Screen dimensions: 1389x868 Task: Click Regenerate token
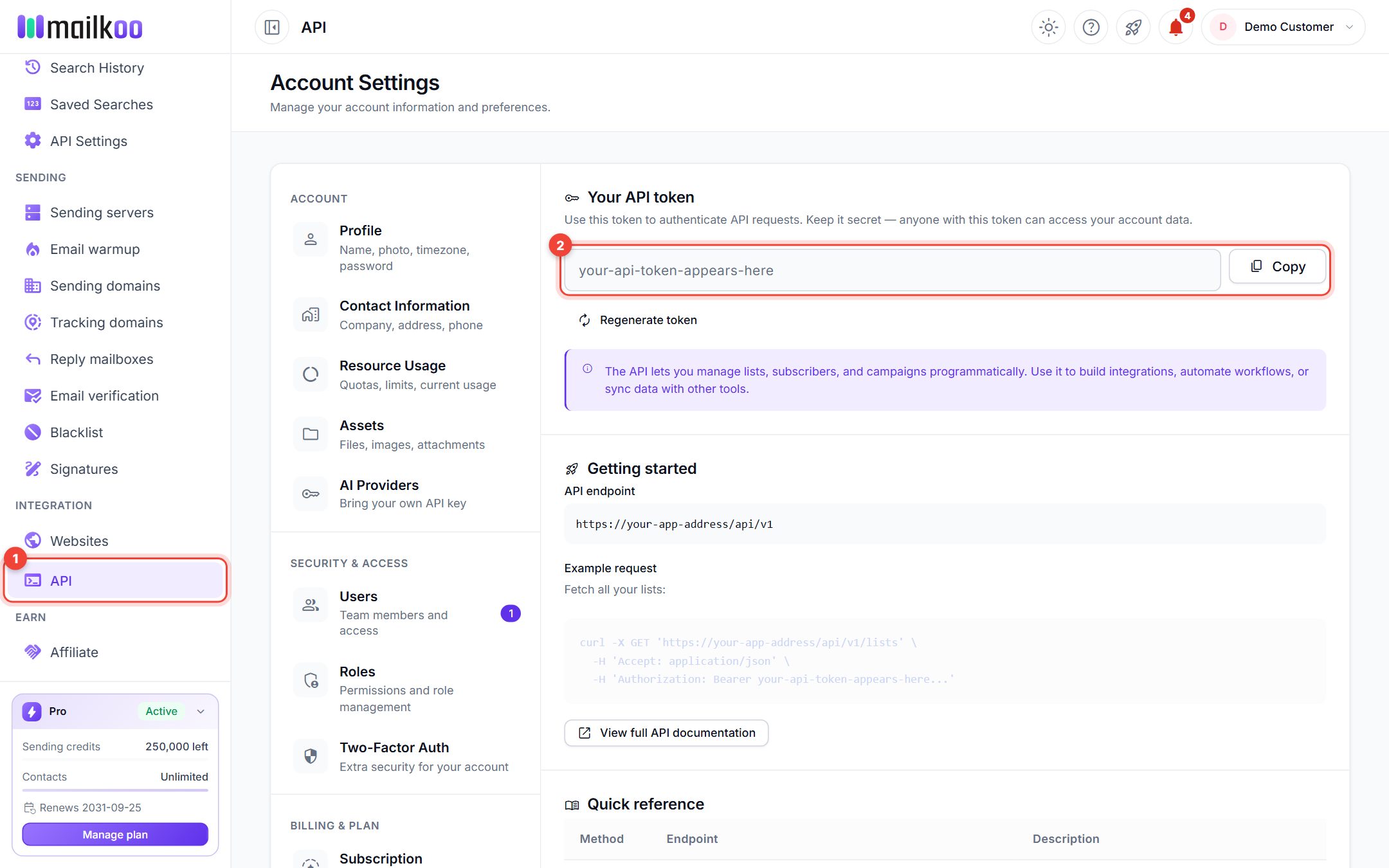638,320
